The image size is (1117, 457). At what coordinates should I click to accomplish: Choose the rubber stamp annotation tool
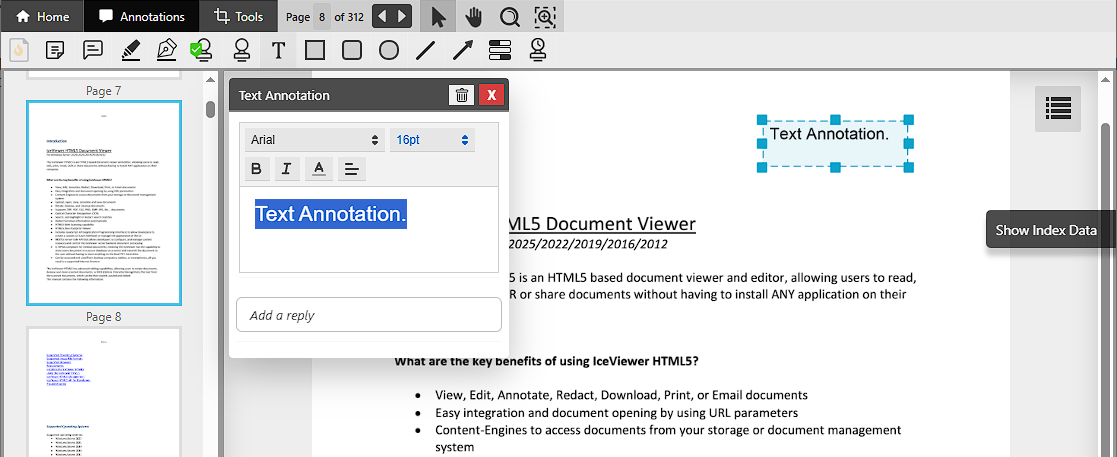click(x=240, y=49)
